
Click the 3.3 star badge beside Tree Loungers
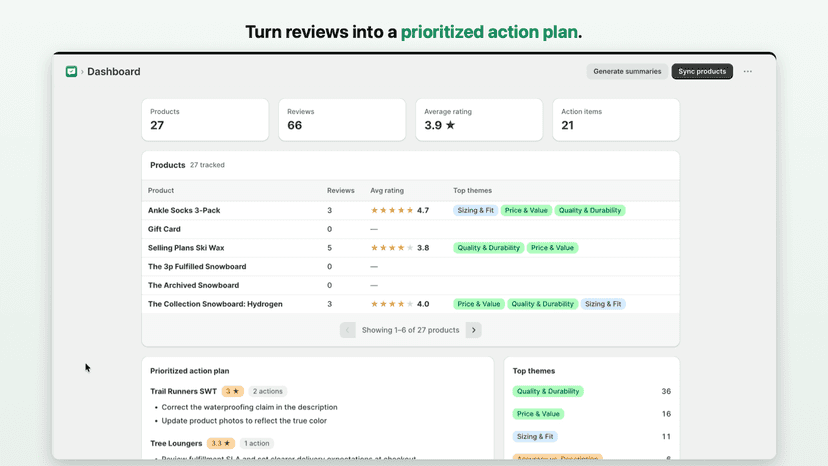[x=221, y=444]
